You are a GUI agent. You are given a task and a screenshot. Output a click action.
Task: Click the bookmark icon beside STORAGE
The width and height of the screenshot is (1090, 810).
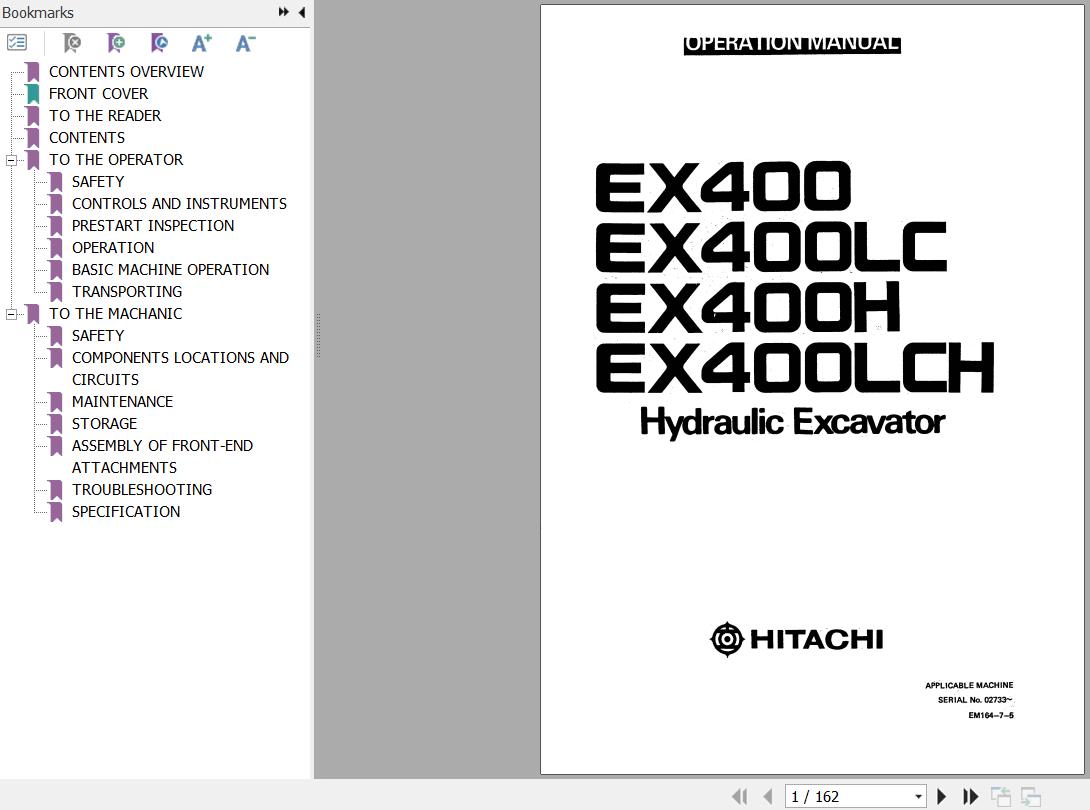(x=56, y=424)
